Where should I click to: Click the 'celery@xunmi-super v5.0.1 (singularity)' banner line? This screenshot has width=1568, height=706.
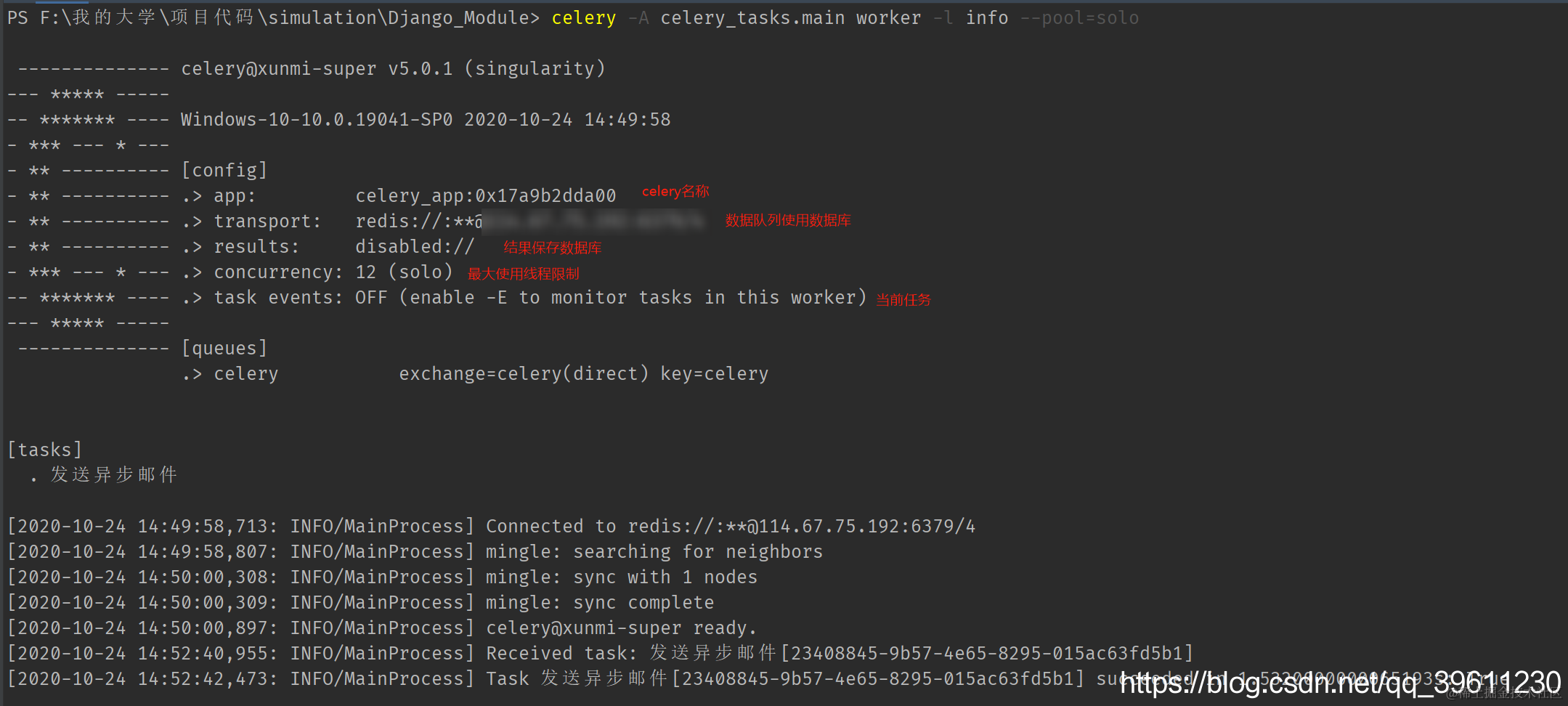coord(393,69)
